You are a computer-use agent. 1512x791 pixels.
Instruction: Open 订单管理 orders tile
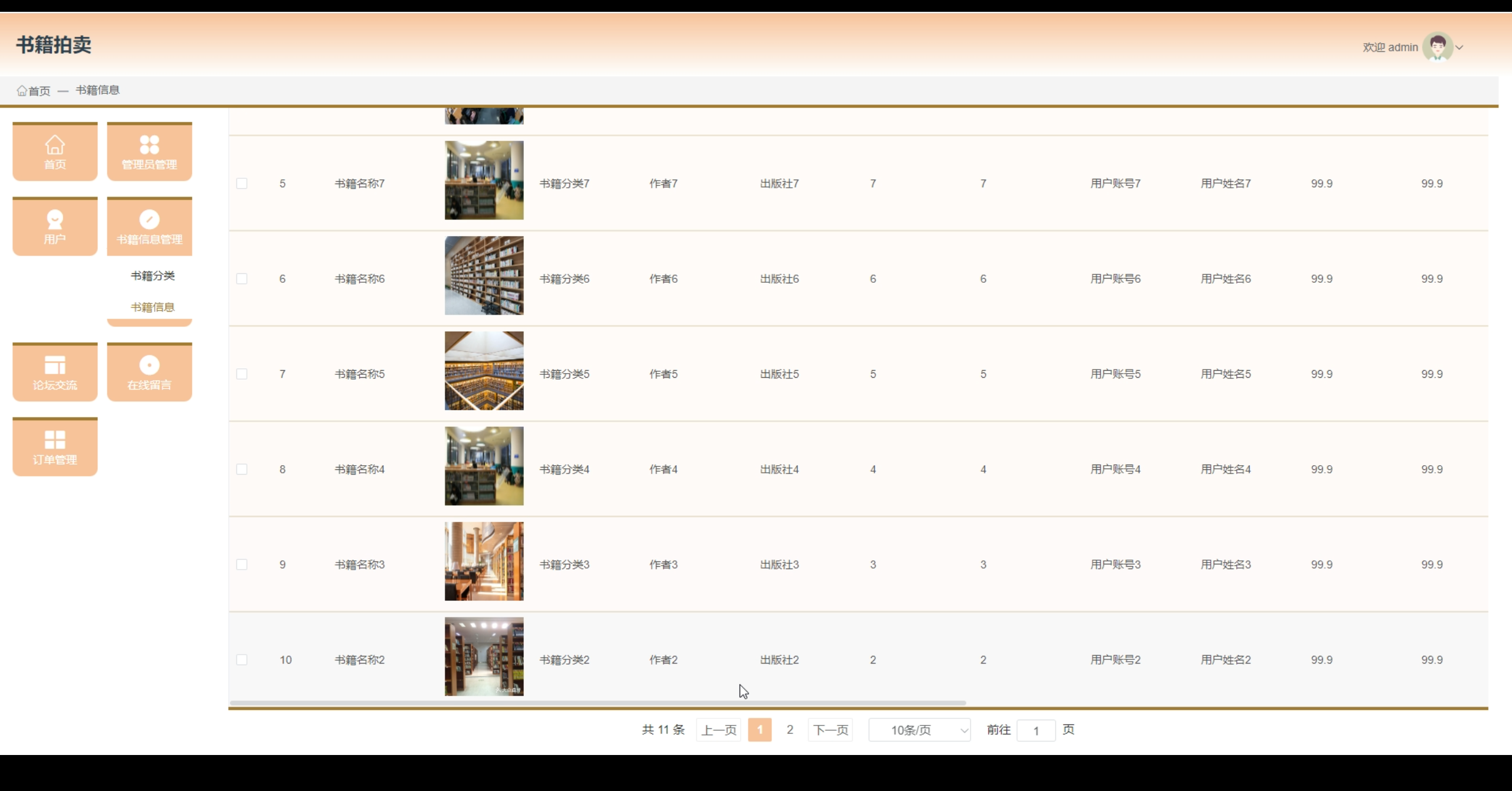point(55,447)
